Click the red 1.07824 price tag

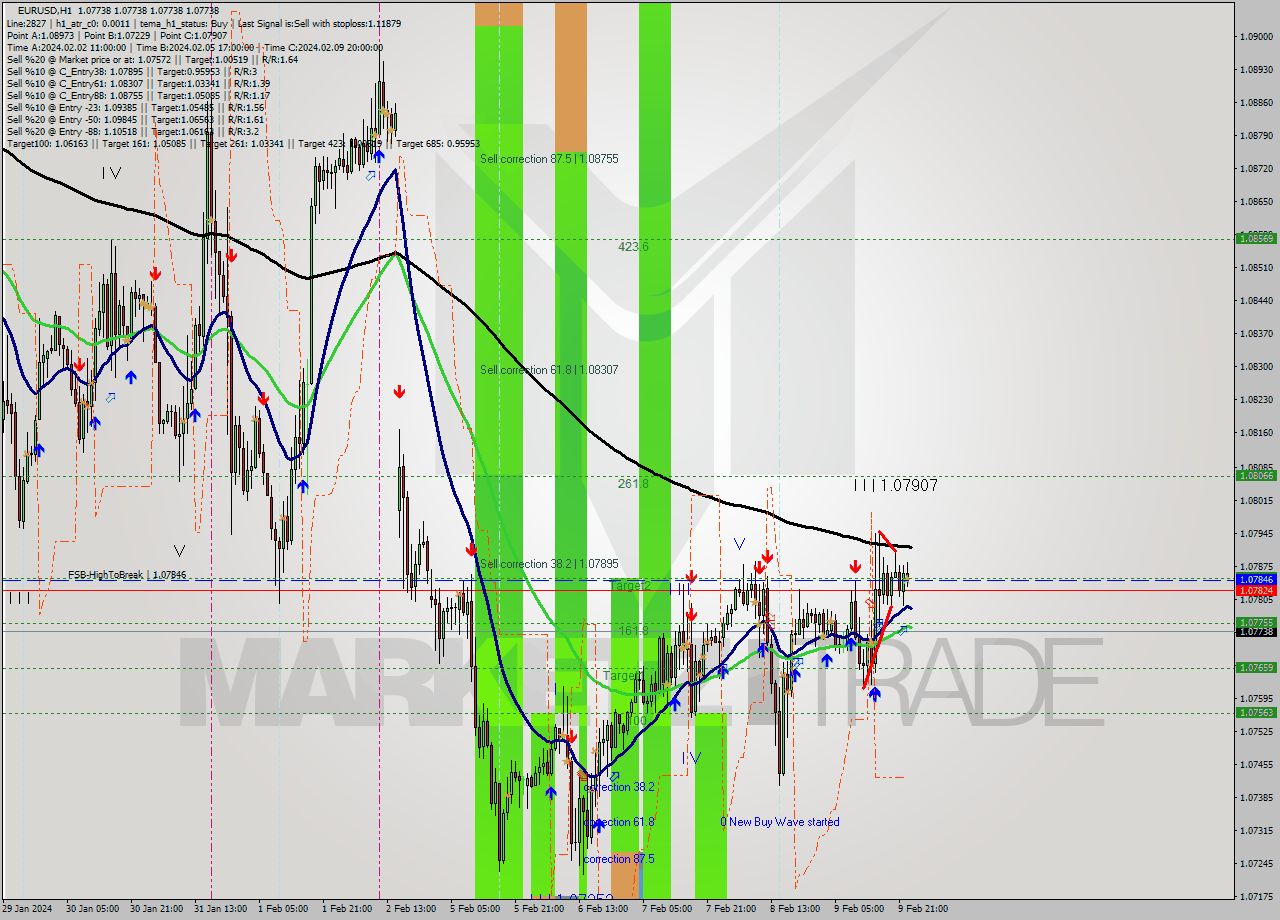click(1256, 590)
